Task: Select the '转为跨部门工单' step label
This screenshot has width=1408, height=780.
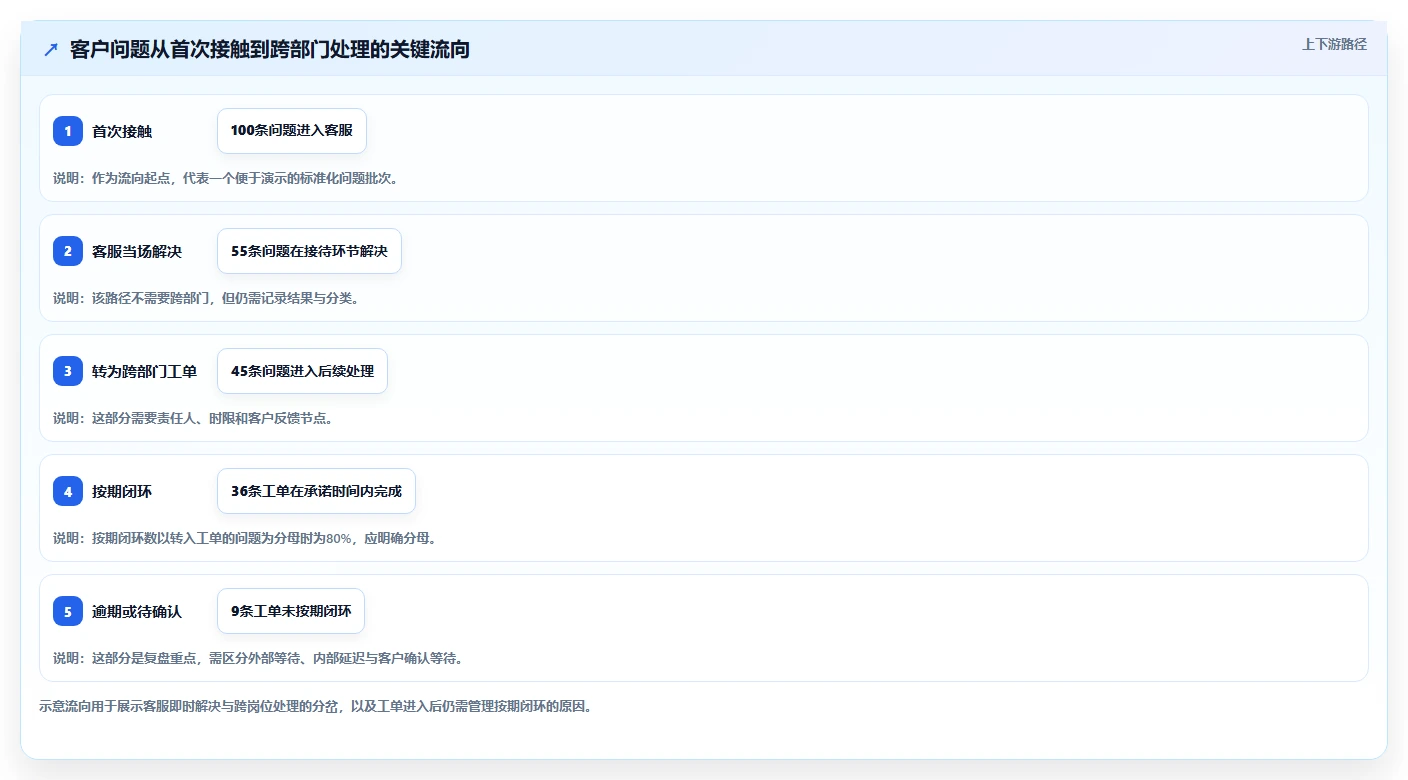Action: (144, 371)
